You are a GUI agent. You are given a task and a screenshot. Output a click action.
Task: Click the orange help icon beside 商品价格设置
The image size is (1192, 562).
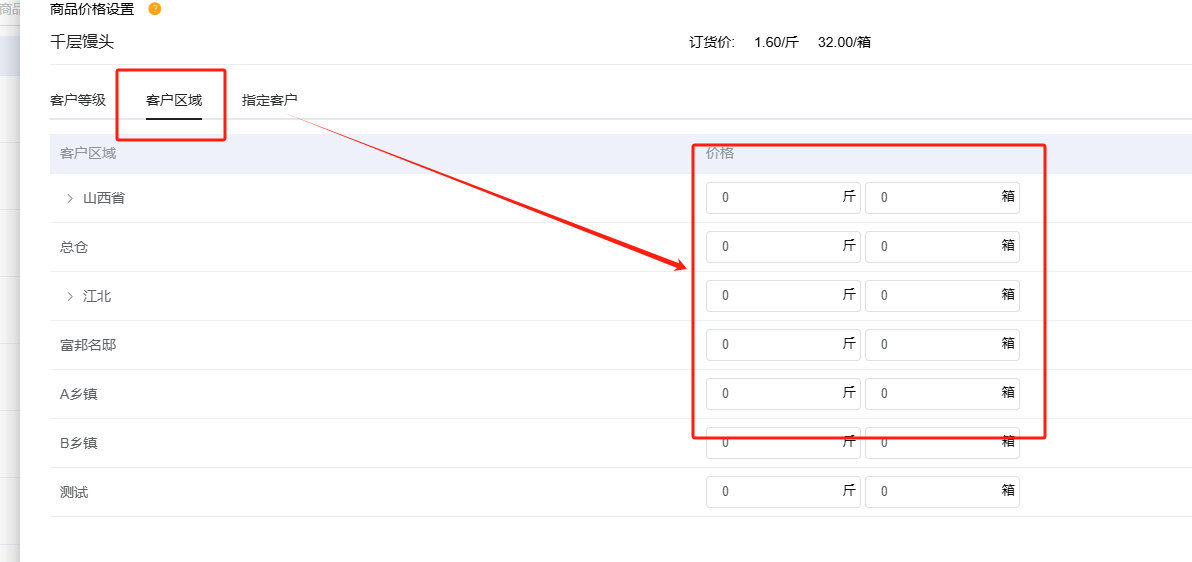point(154,9)
